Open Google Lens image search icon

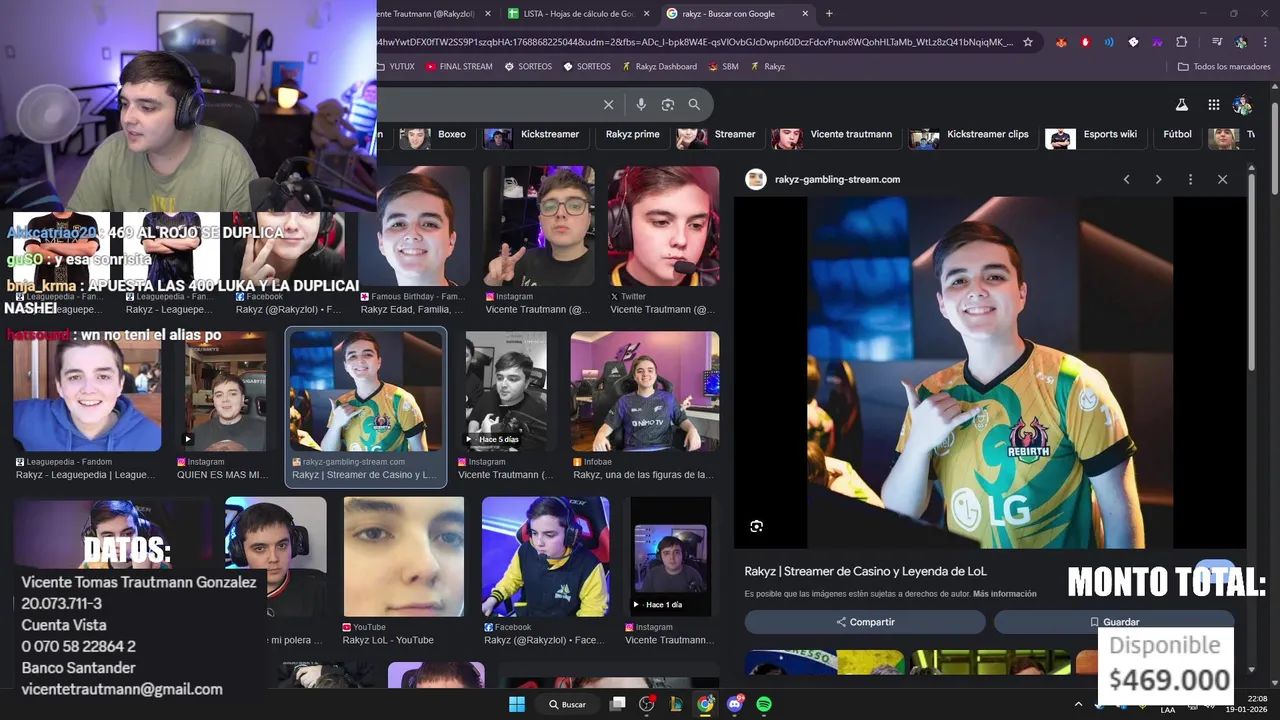[668, 104]
